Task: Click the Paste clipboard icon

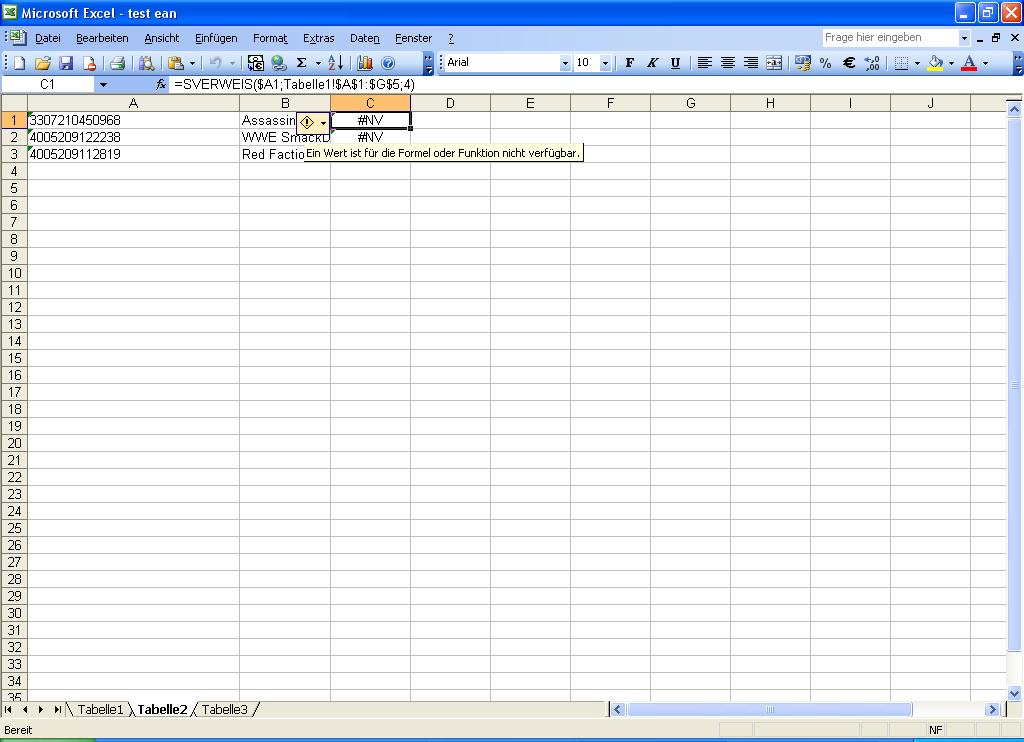Action: [175, 63]
